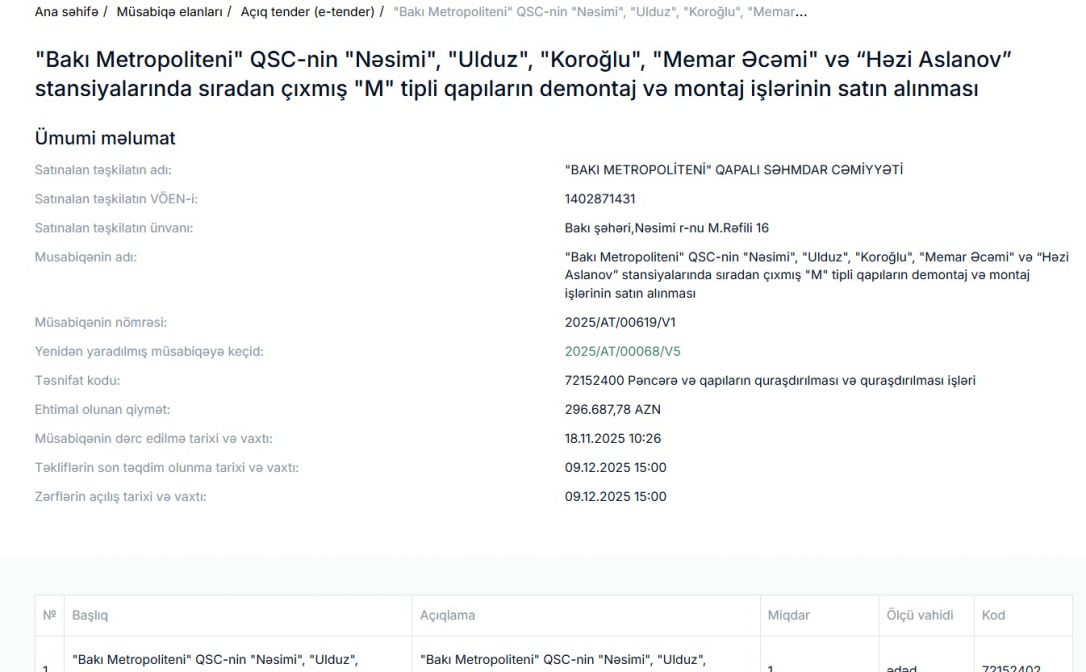Screen dimensions: 1086x672
Task: Click the truncated current-page breadcrumb text
Action: tap(600, 12)
